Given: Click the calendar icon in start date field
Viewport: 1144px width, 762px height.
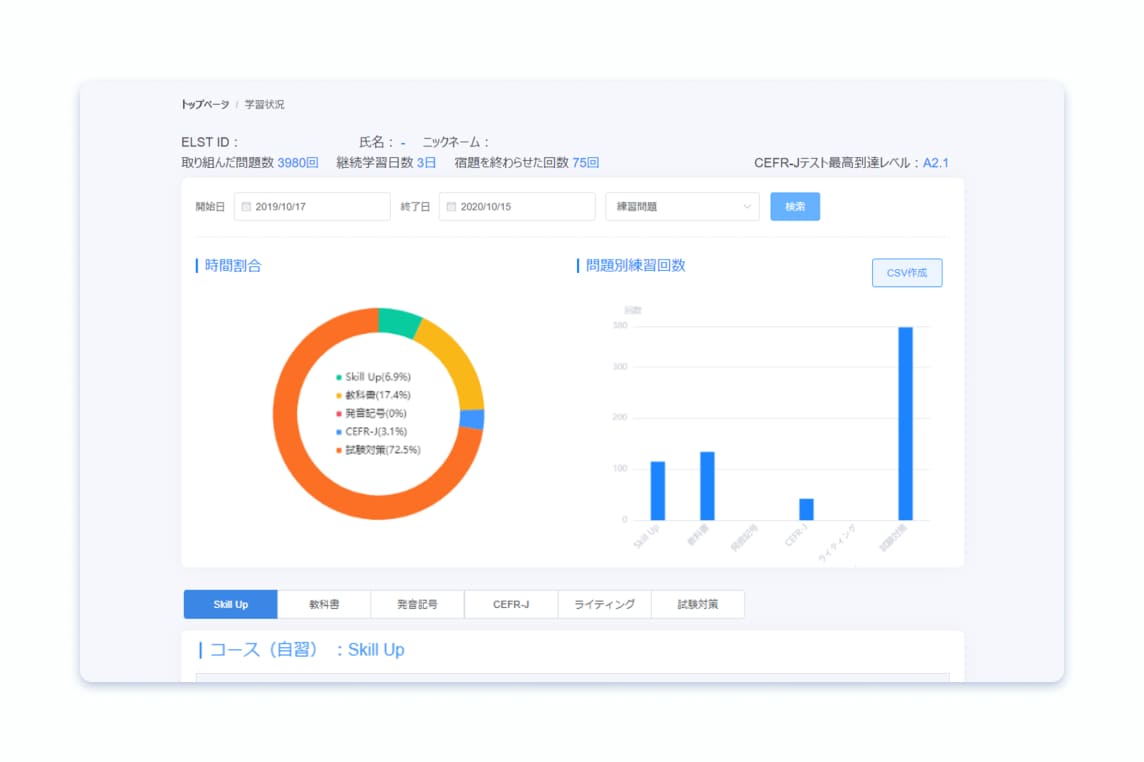Looking at the screenshot, I should 246,207.
